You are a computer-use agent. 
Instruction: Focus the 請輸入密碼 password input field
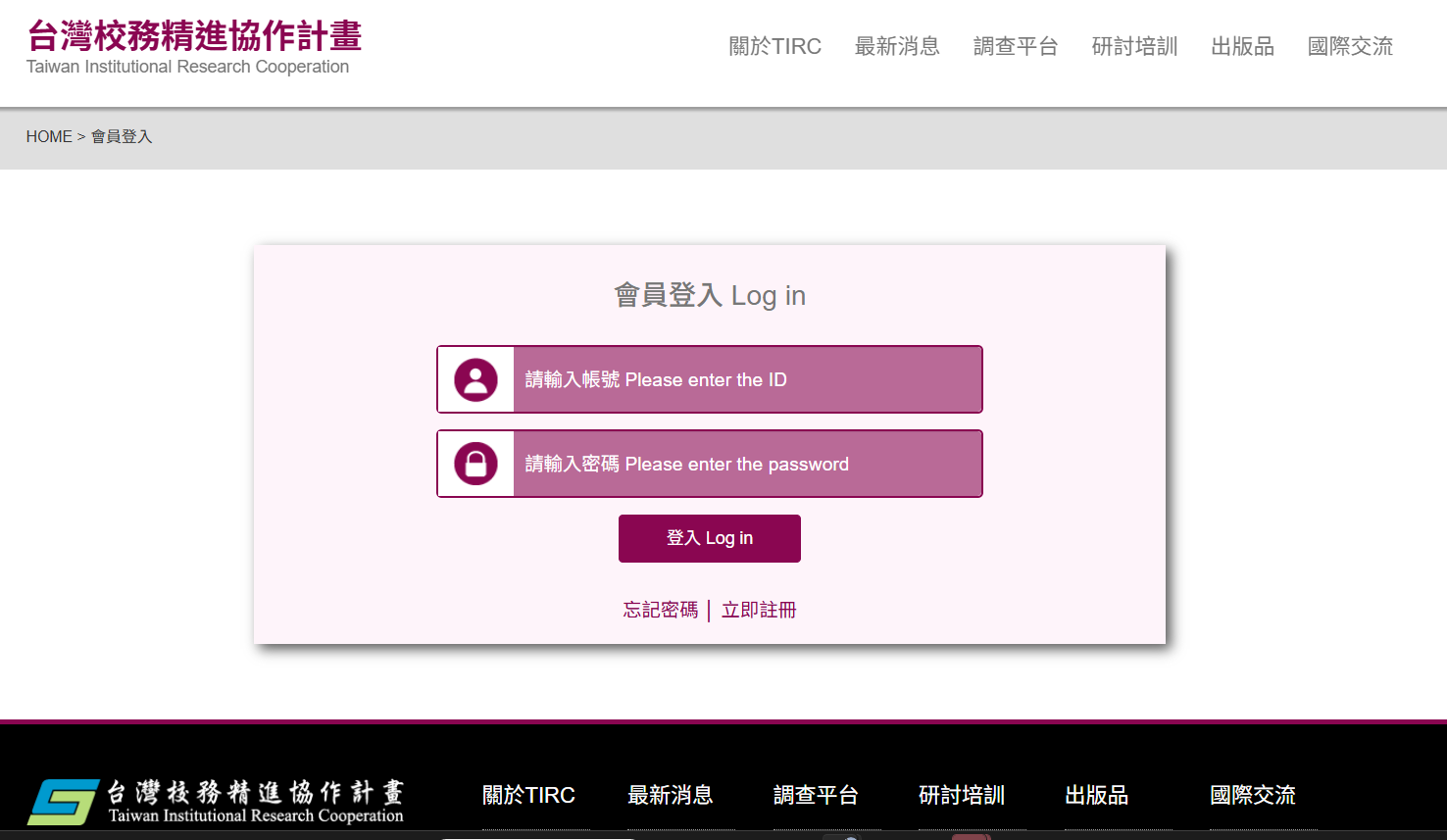click(x=747, y=464)
